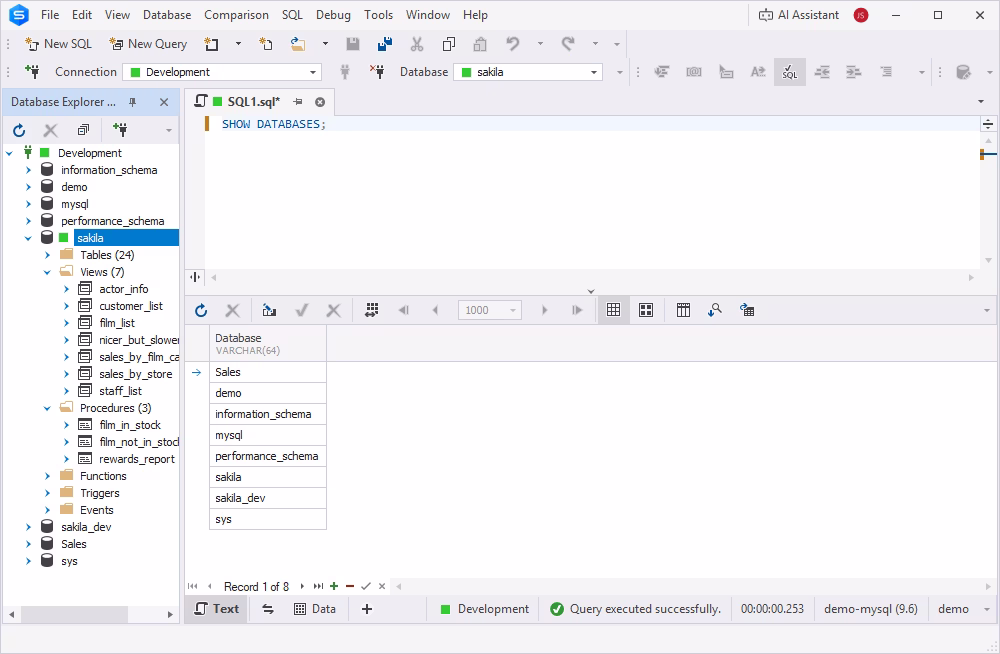Open the Tools menu
Image resolution: width=1000 pixels, height=654 pixels.
(x=378, y=15)
